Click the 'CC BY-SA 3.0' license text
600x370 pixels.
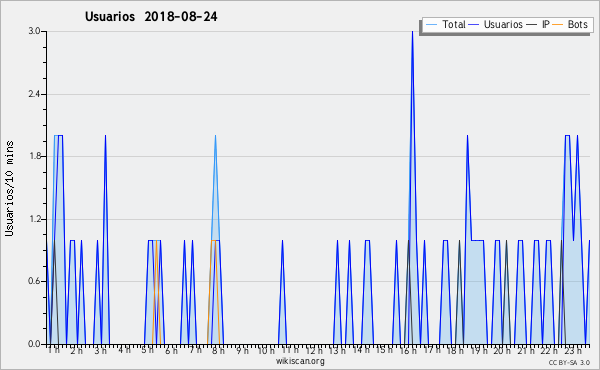coord(569,363)
